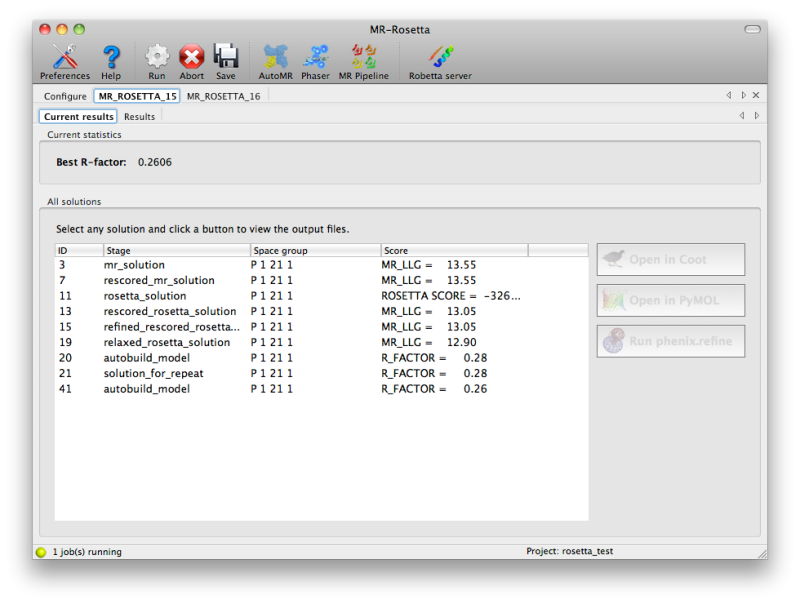Image resolution: width=800 pixels, height=604 pixels.
Task: Switch to the Results sub-tab
Action: point(139,116)
